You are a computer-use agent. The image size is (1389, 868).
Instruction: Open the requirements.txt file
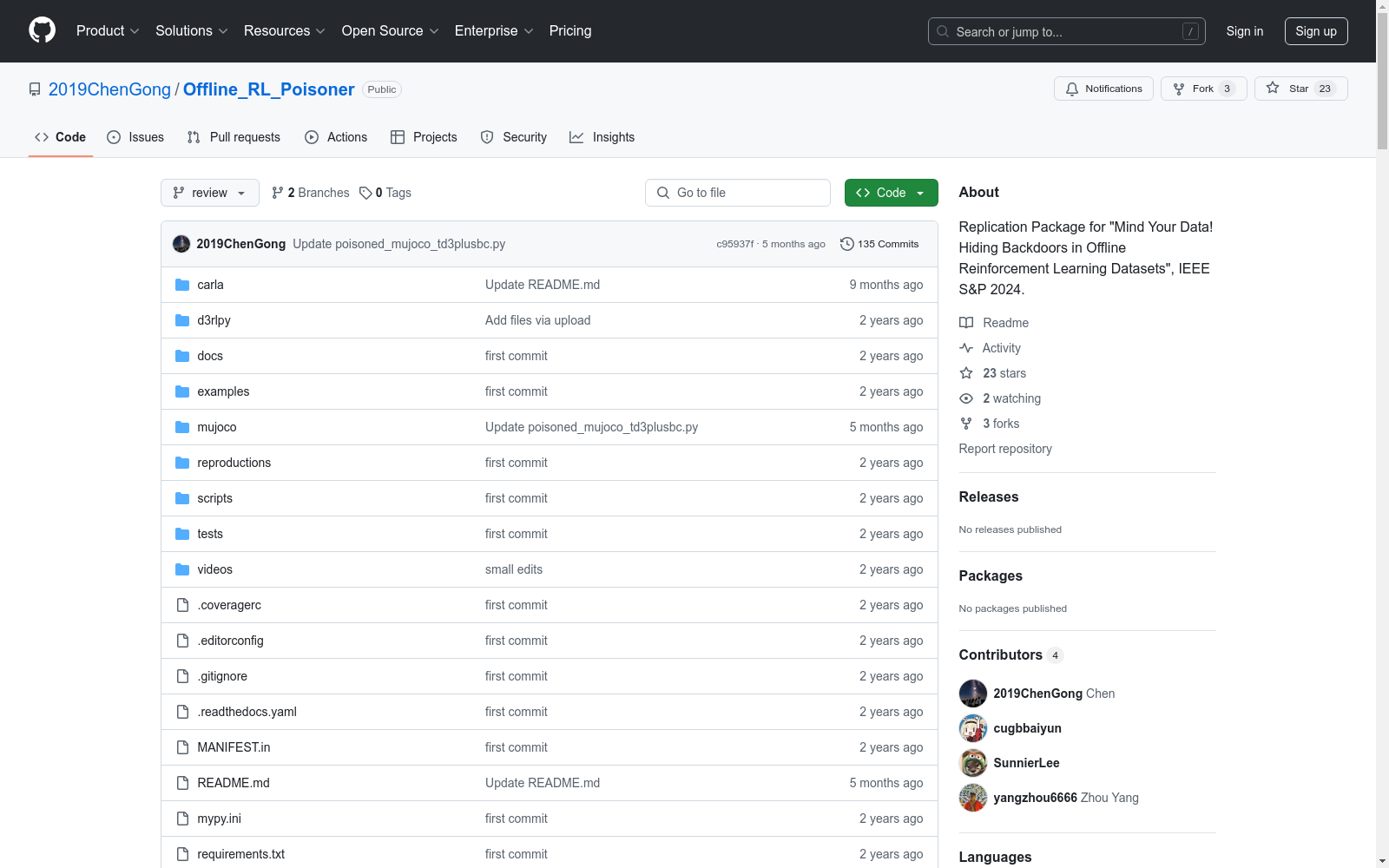click(241, 854)
